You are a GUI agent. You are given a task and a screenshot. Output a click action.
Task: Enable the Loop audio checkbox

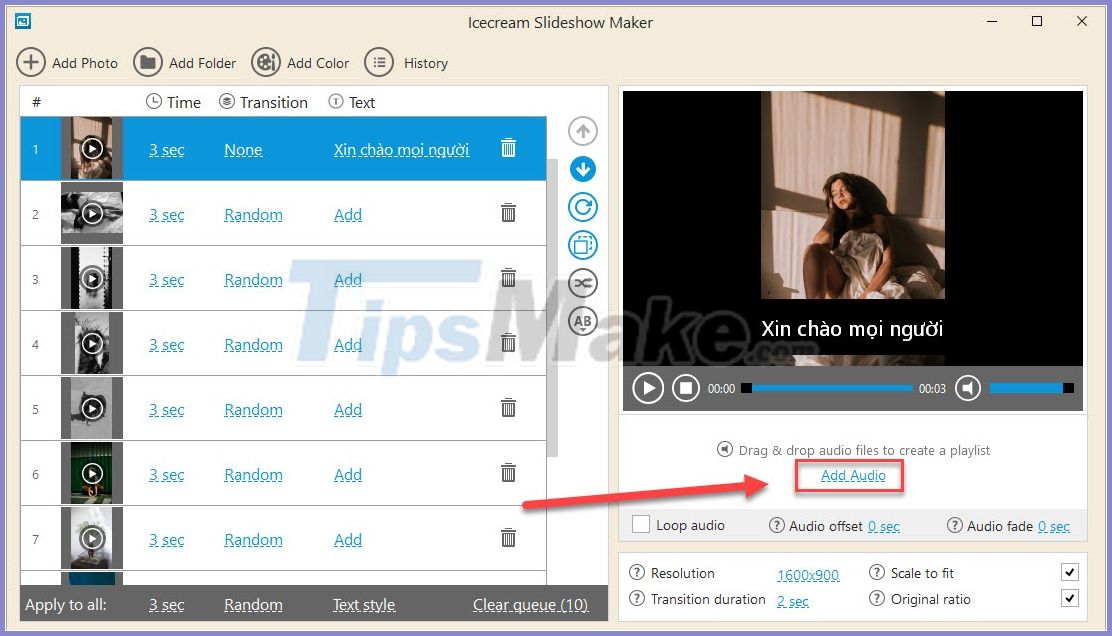click(x=642, y=524)
